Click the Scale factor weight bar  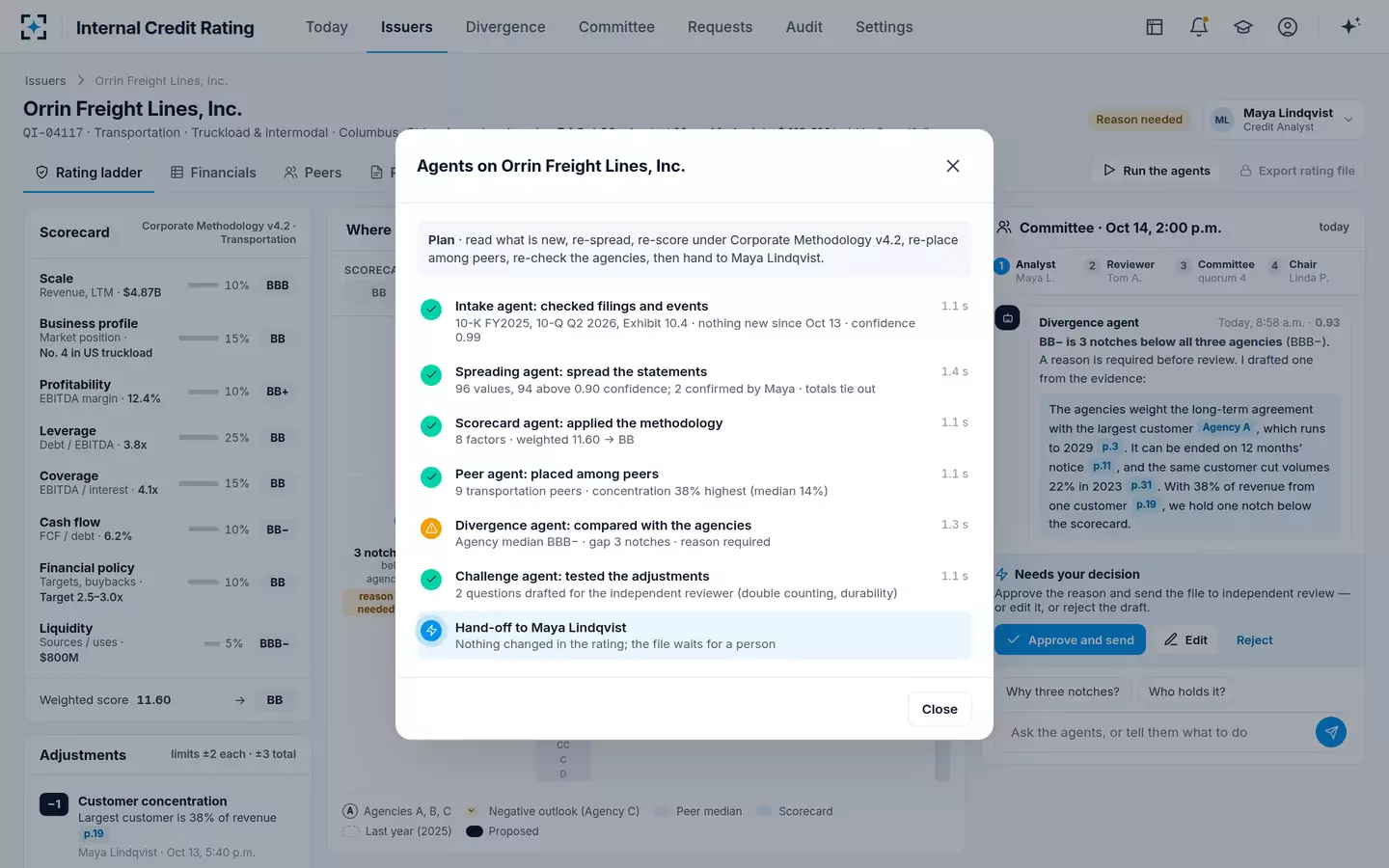203,285
